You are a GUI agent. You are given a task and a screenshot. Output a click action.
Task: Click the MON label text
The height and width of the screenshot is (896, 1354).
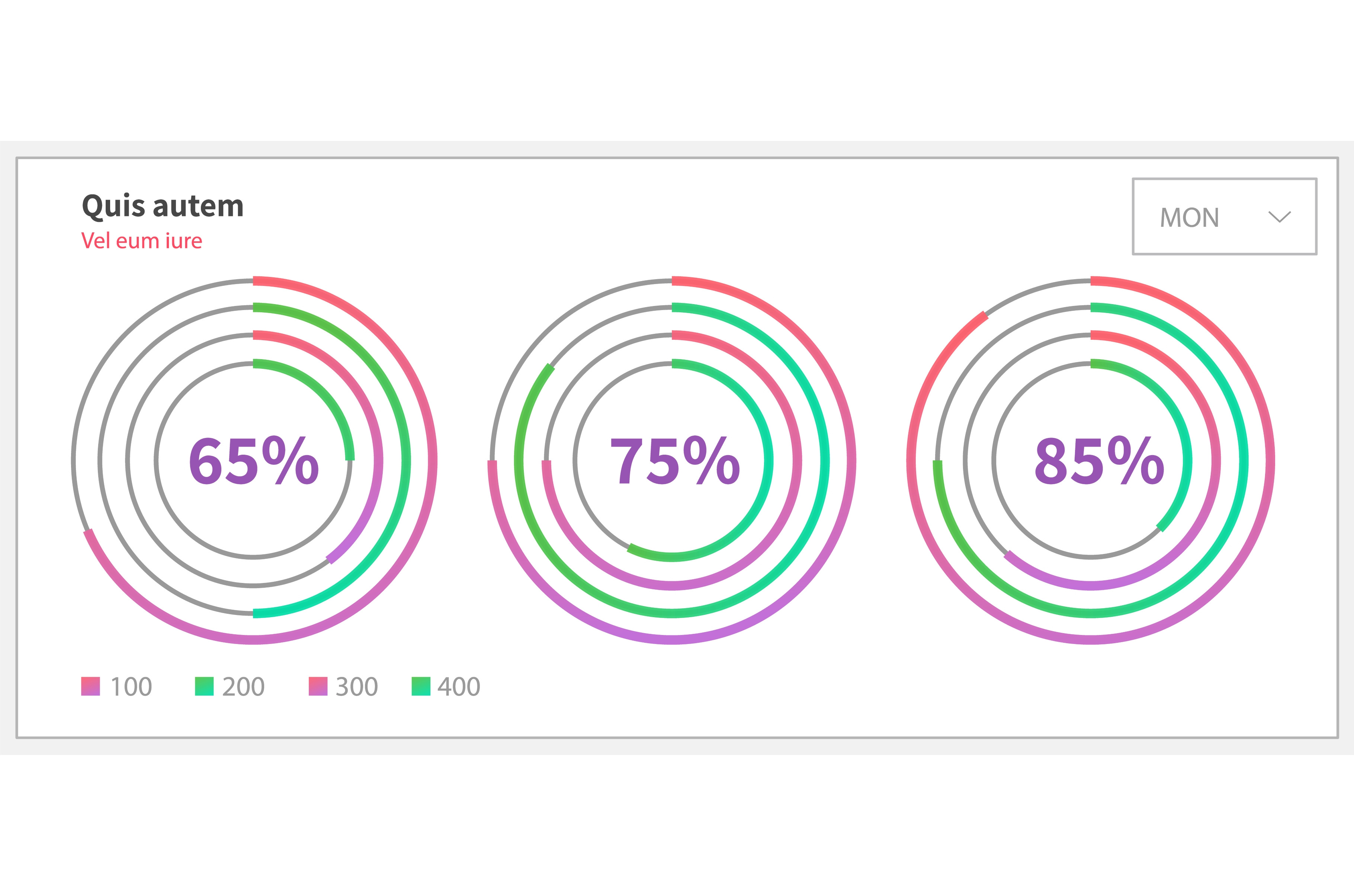click(x=1189, y=218)
